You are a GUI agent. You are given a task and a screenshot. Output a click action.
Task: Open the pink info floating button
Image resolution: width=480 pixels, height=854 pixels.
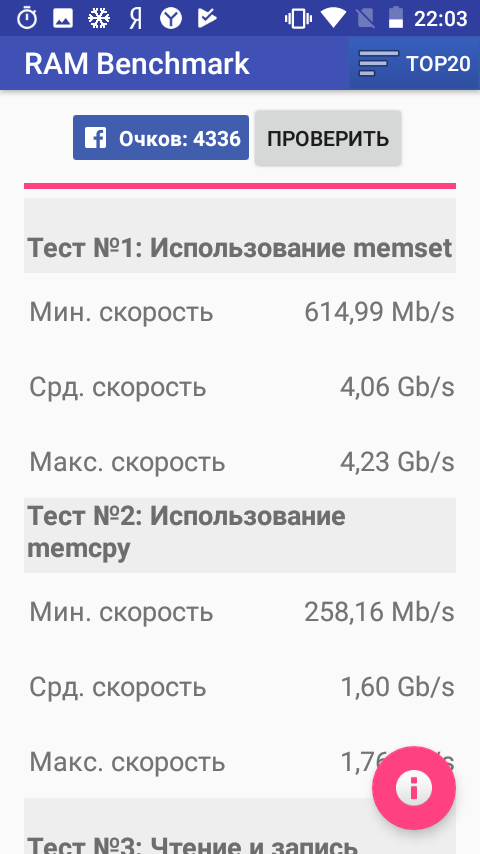tap(414, 788)
